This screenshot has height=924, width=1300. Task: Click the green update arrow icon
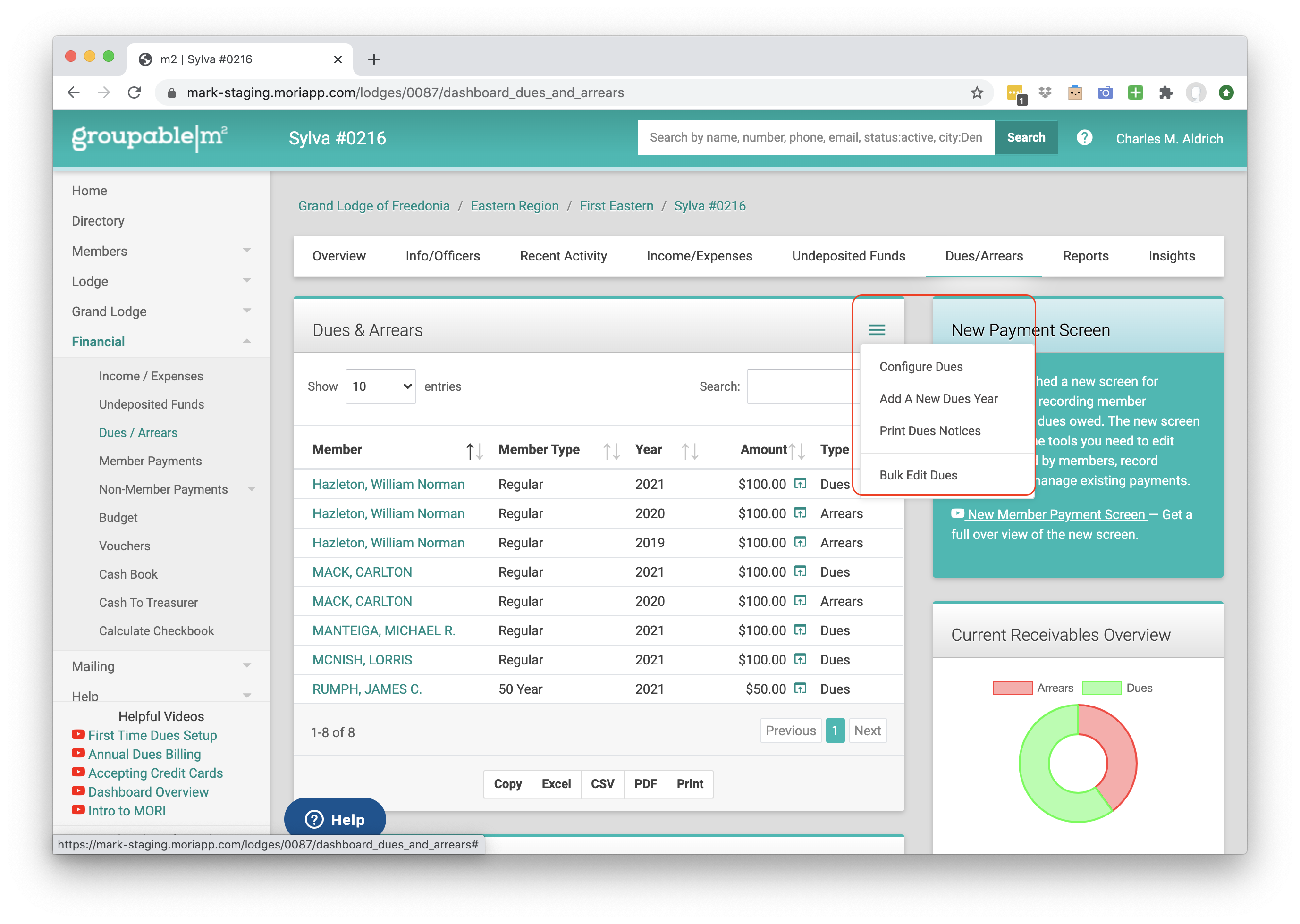pos(1226,93)
